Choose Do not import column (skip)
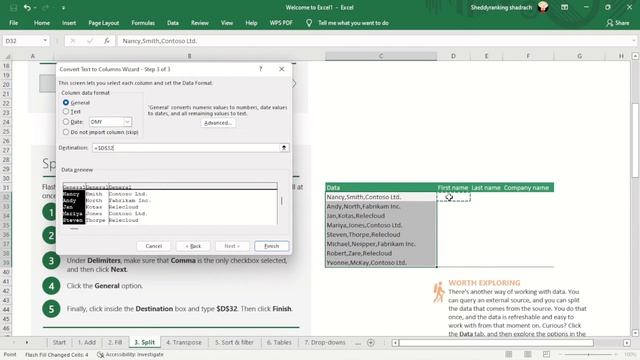This screenshot has height=360, width=640. pyautogui.click(x=66, y=132)
